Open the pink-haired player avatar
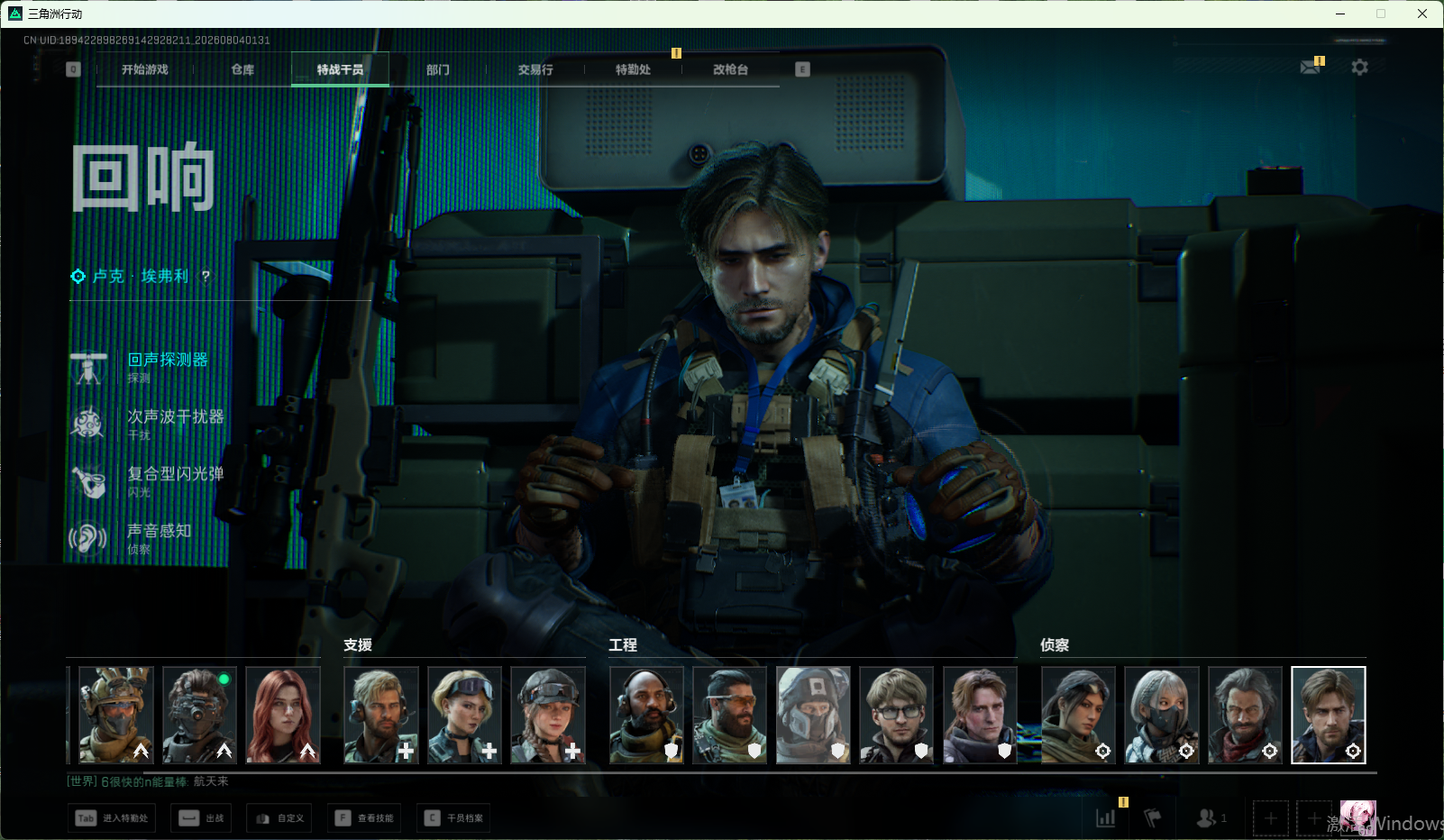1444x840 pixels. point(1357,818)
